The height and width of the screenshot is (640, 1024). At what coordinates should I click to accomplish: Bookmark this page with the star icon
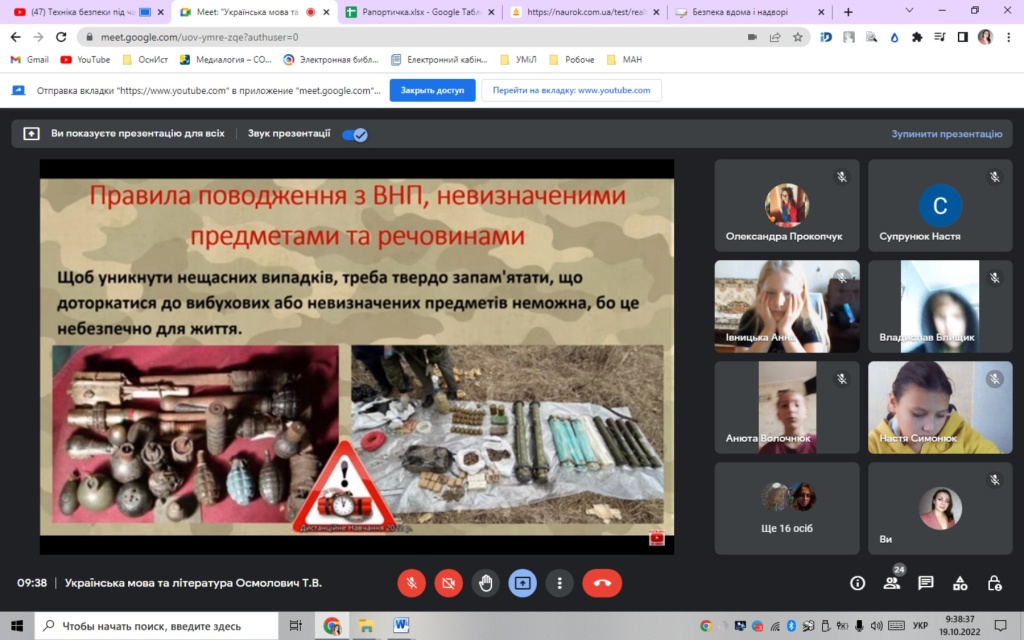point(798,37)
